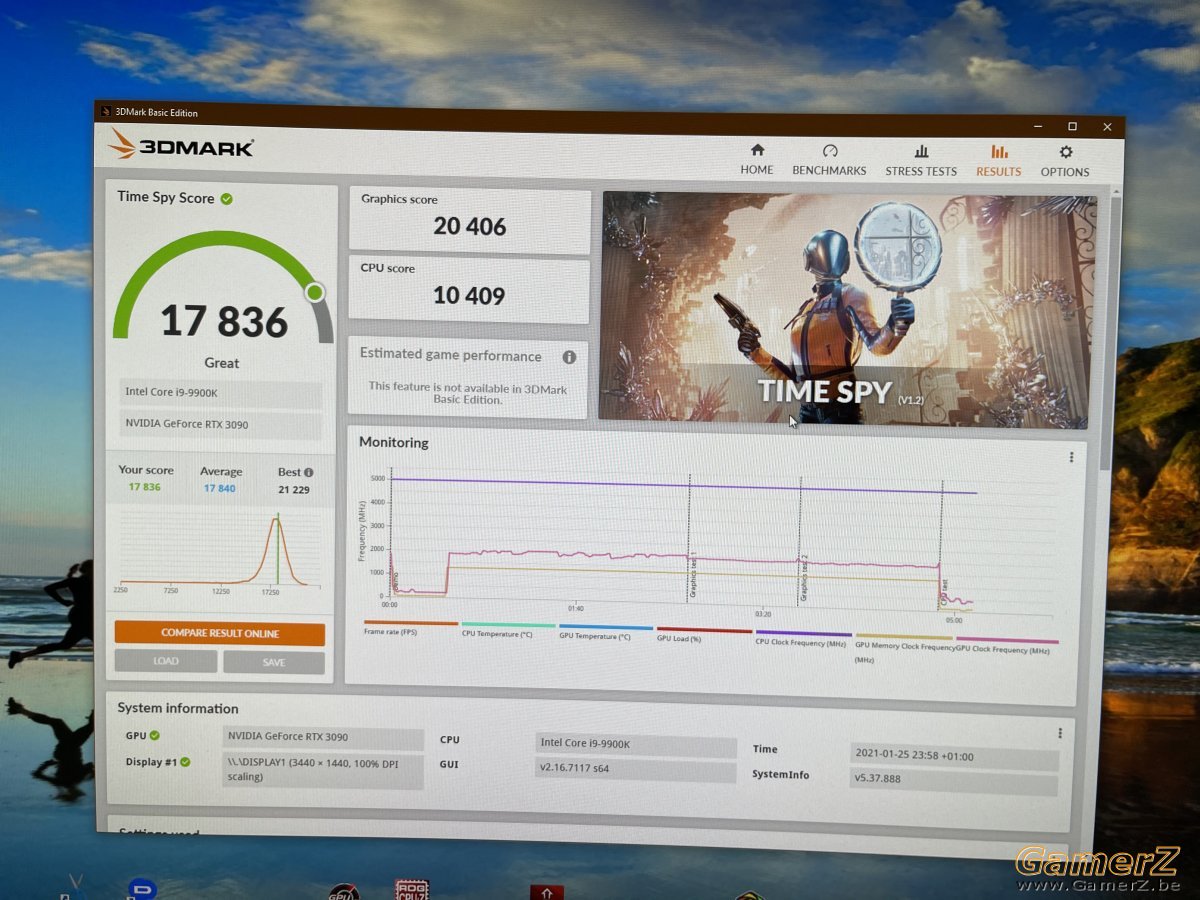
Task: Open the System information three-dot menu
Action: (x=1059, y=733)
